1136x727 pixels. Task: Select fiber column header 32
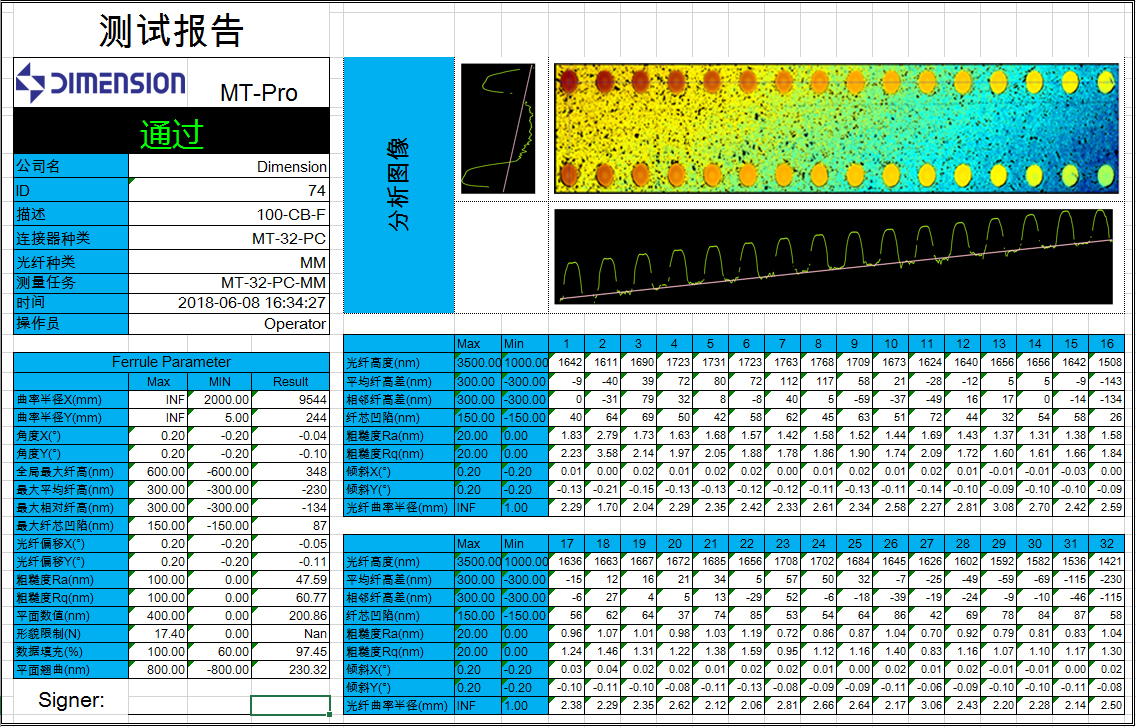coord(1107,543)
